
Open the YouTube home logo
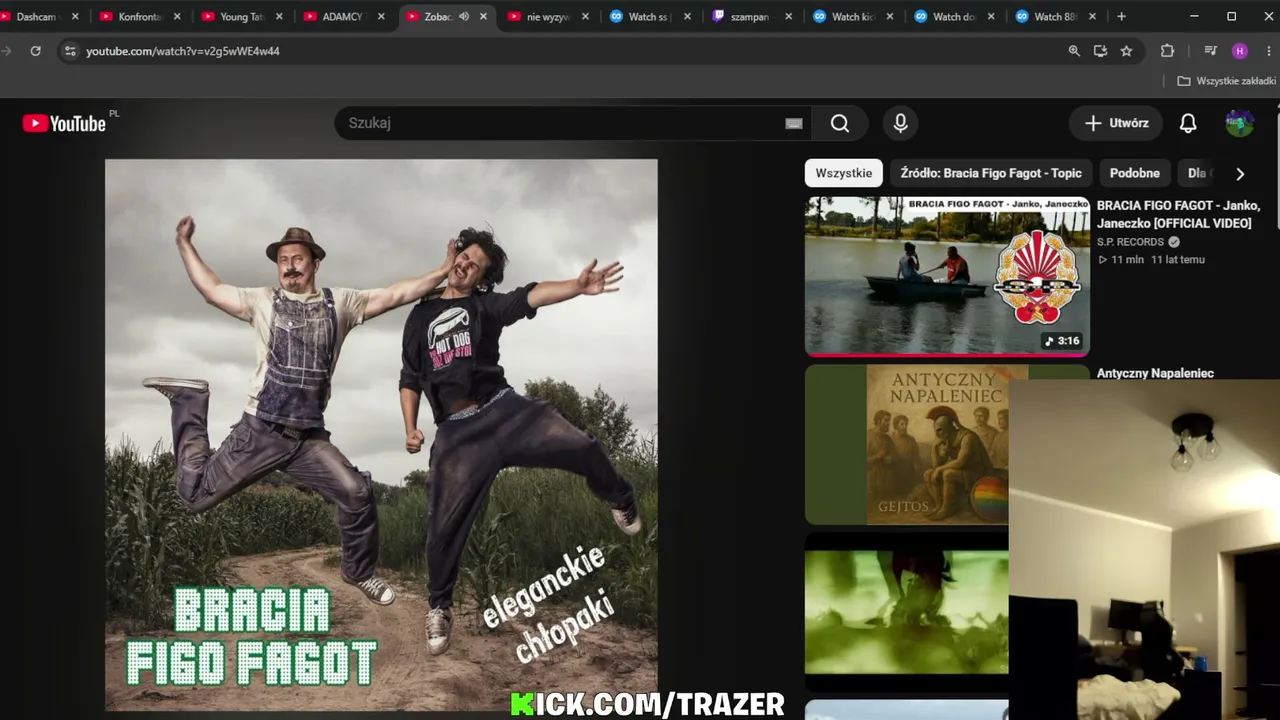click(x=64, y=123)
